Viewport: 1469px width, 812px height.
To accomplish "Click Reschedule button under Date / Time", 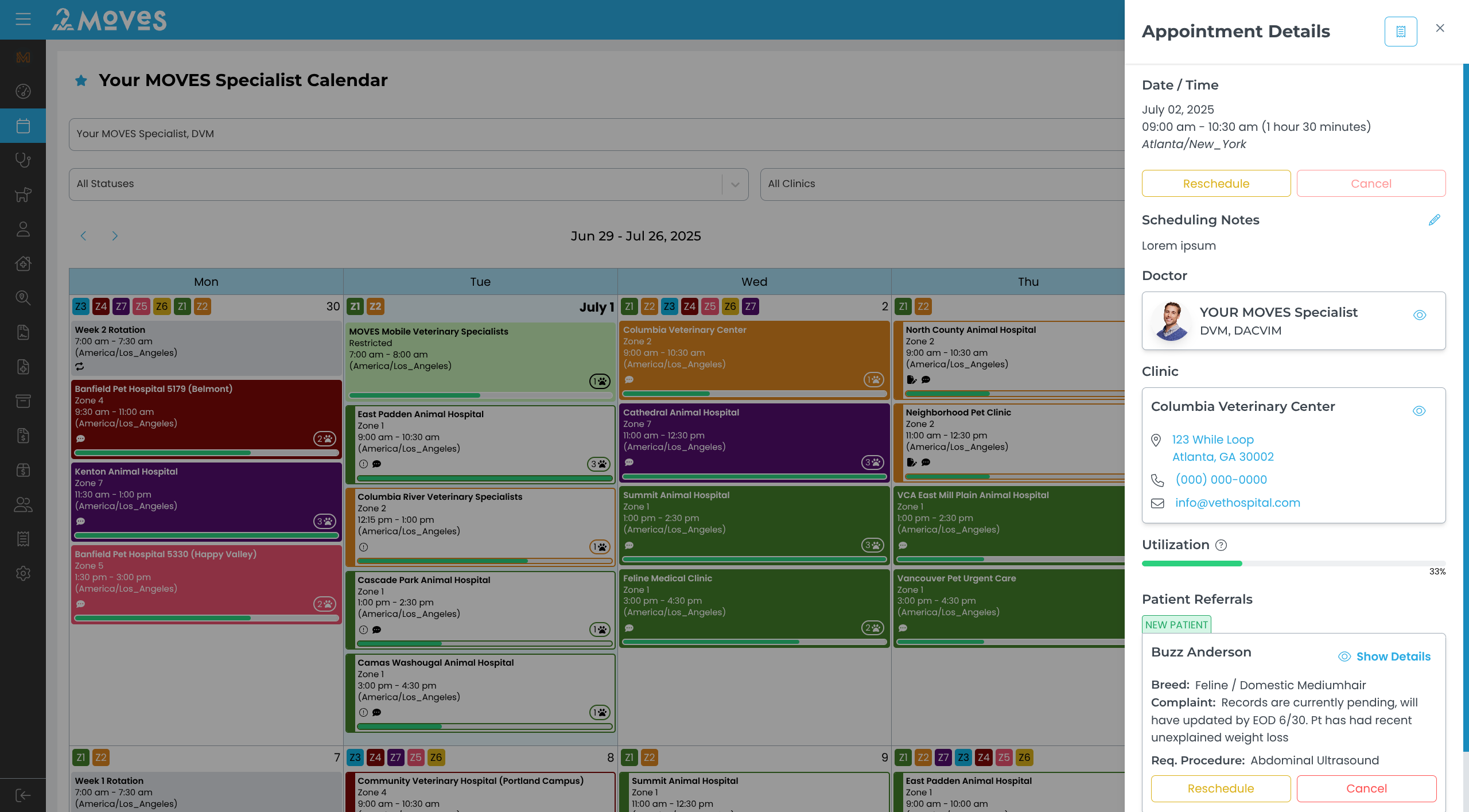I will coord(1216,184).
